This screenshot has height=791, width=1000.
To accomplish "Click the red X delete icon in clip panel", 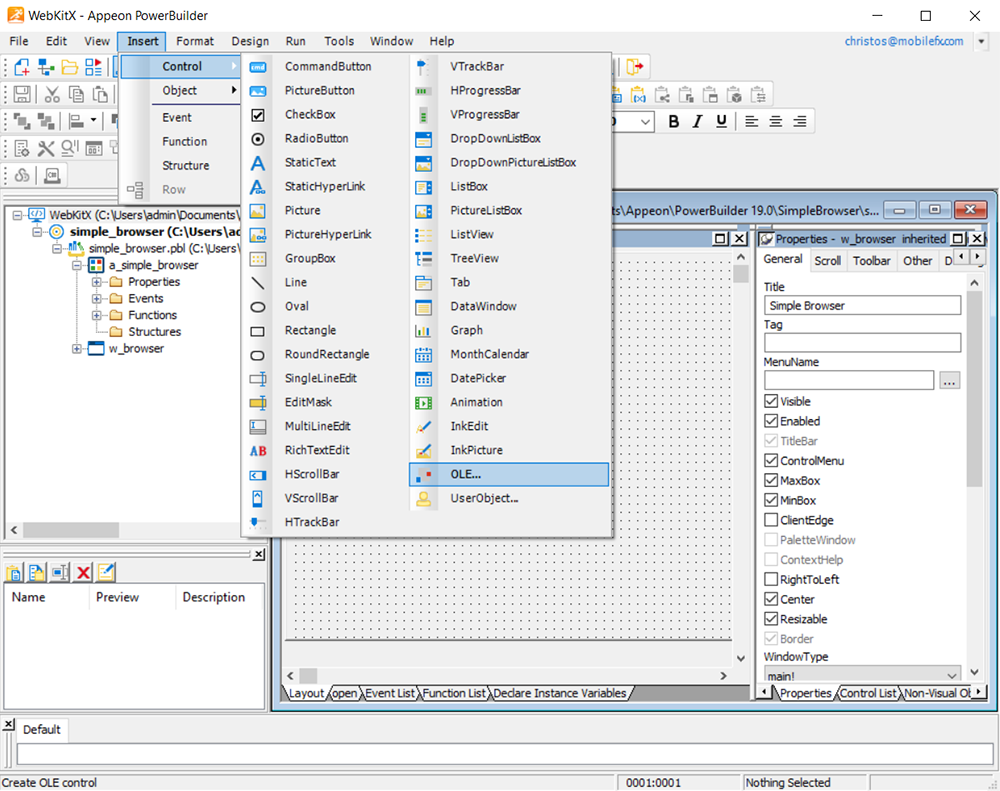I will pyautogui.click(x=83, y=572).
